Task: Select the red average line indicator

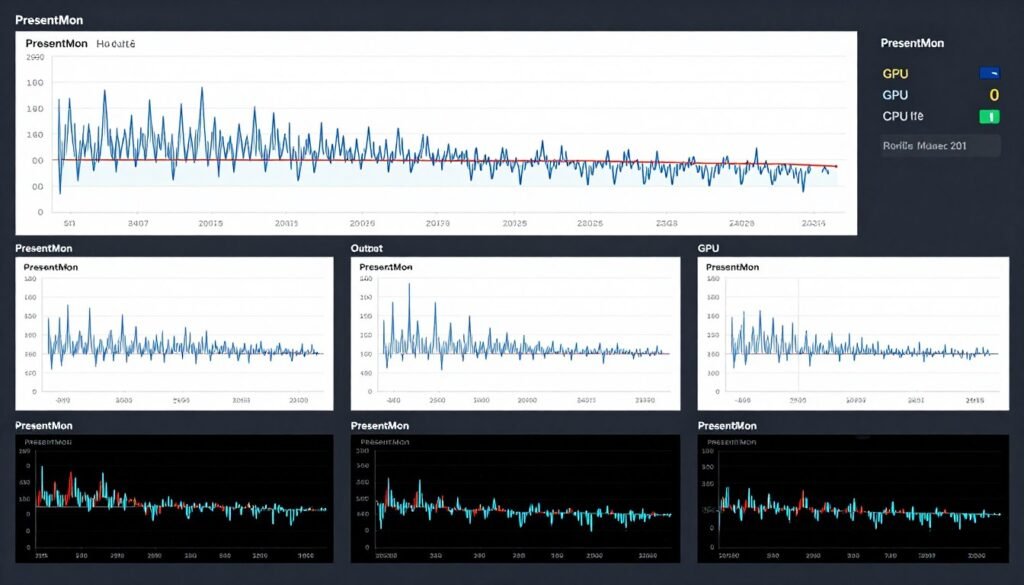Action: tap(450, 158)
